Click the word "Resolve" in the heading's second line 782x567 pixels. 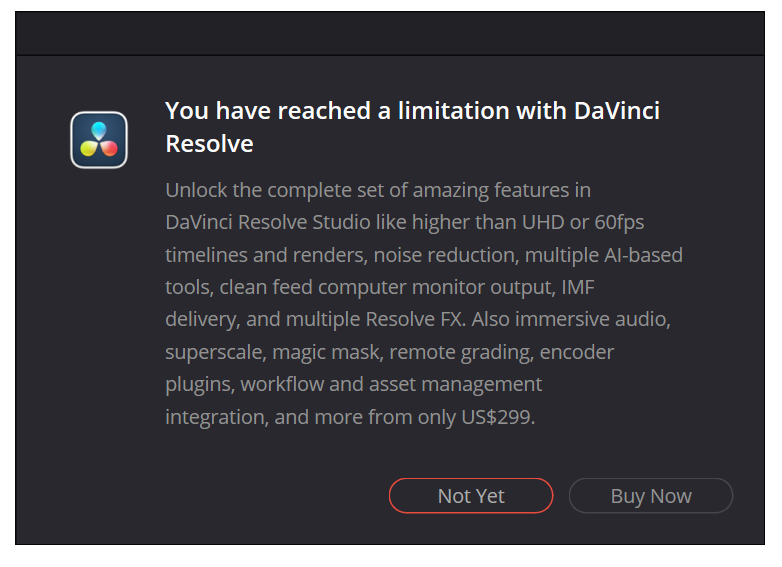(209, 144)
